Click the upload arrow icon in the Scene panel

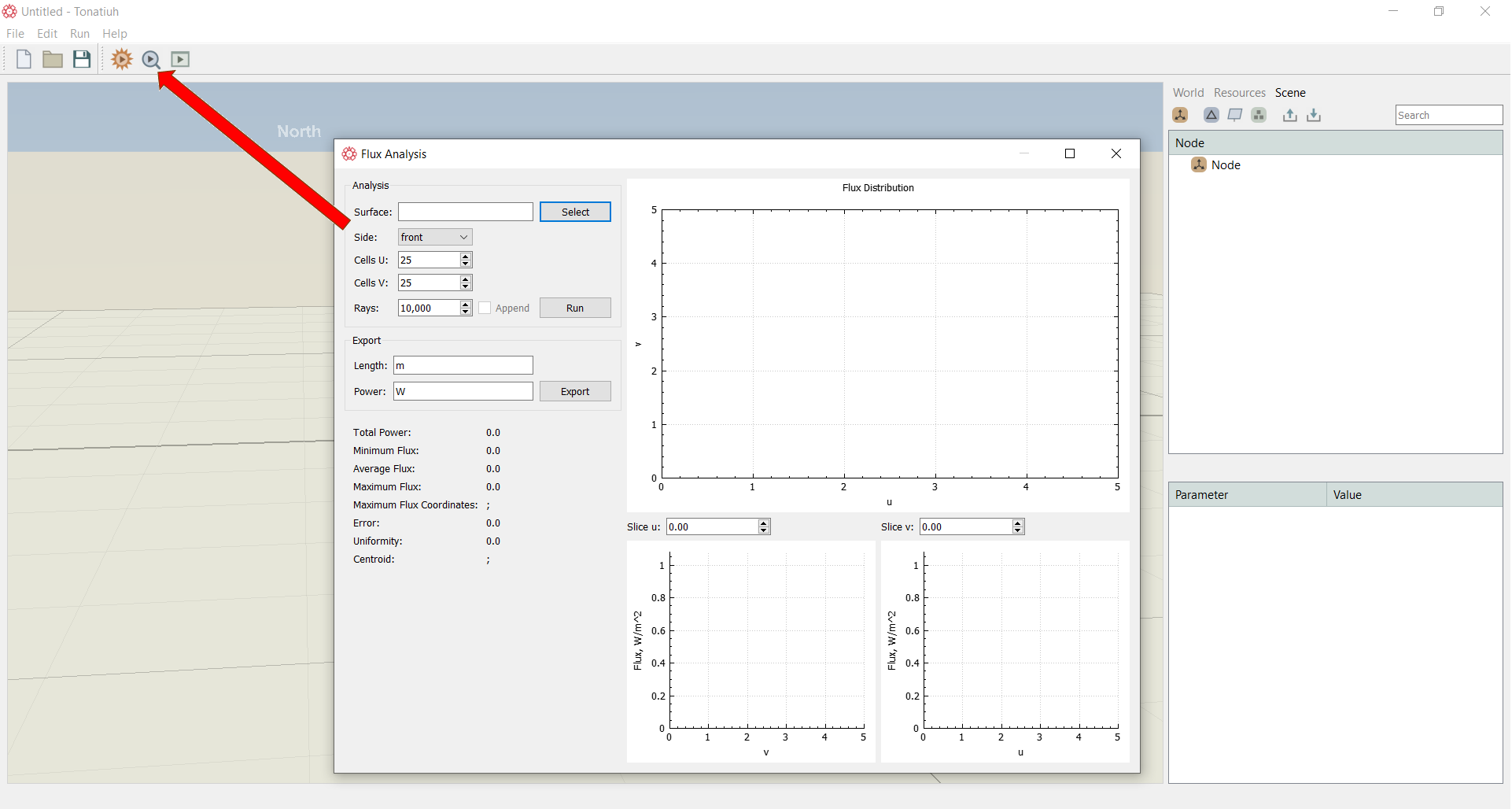click(1290, 115)
